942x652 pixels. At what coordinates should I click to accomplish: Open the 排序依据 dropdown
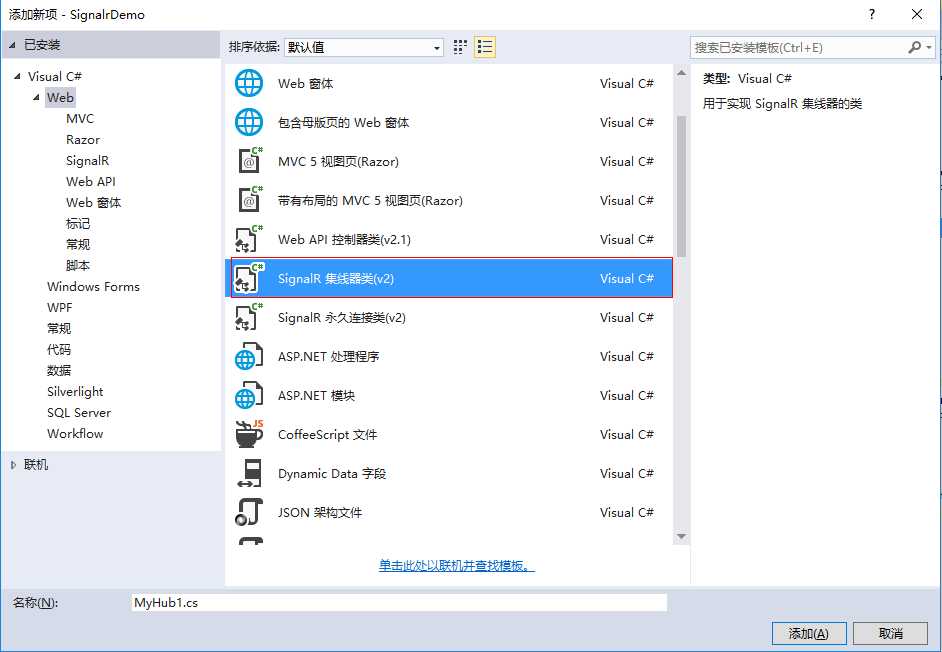tap(363, 47)
